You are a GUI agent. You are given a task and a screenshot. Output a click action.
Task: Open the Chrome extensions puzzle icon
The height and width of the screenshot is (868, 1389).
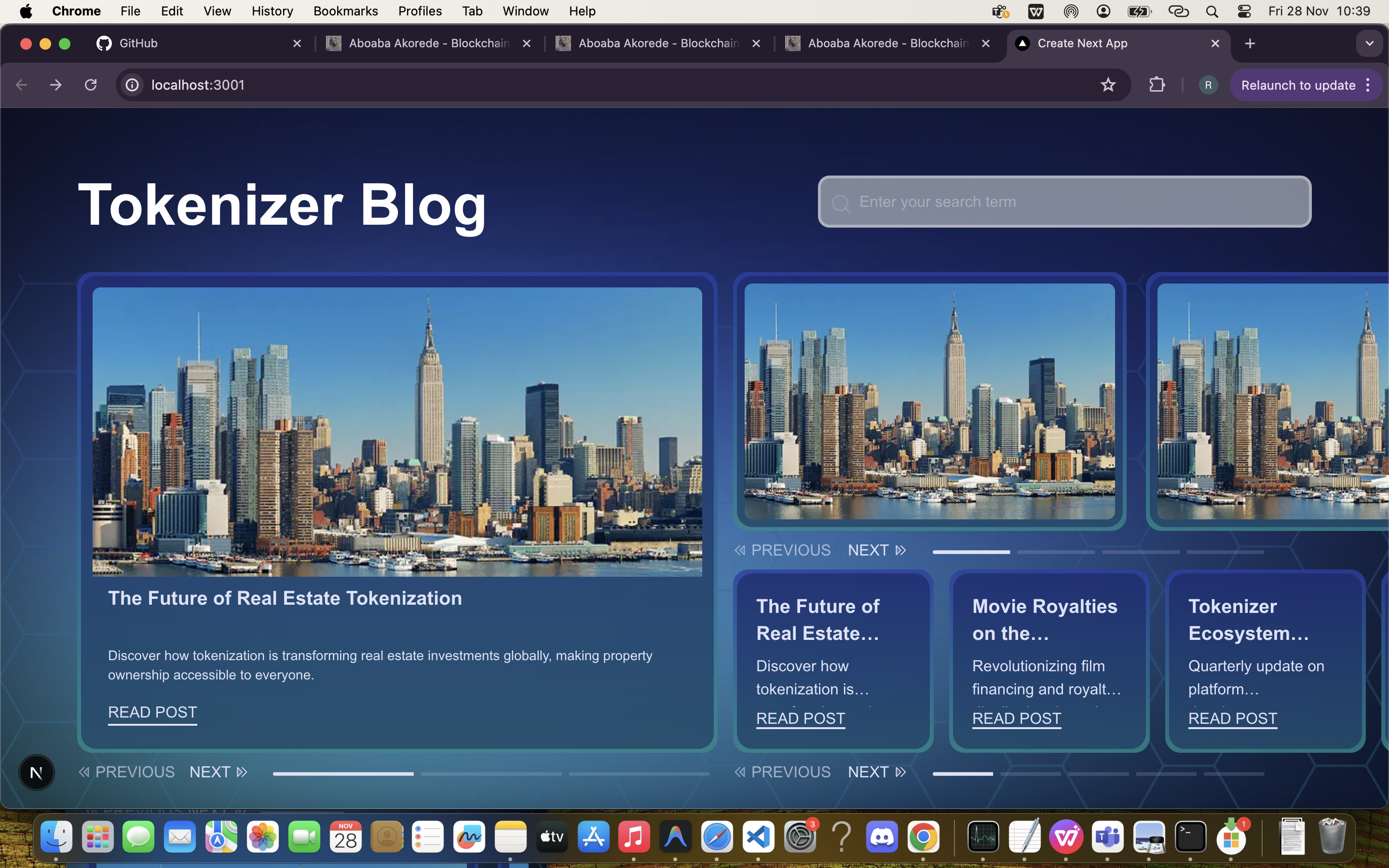1157,84
